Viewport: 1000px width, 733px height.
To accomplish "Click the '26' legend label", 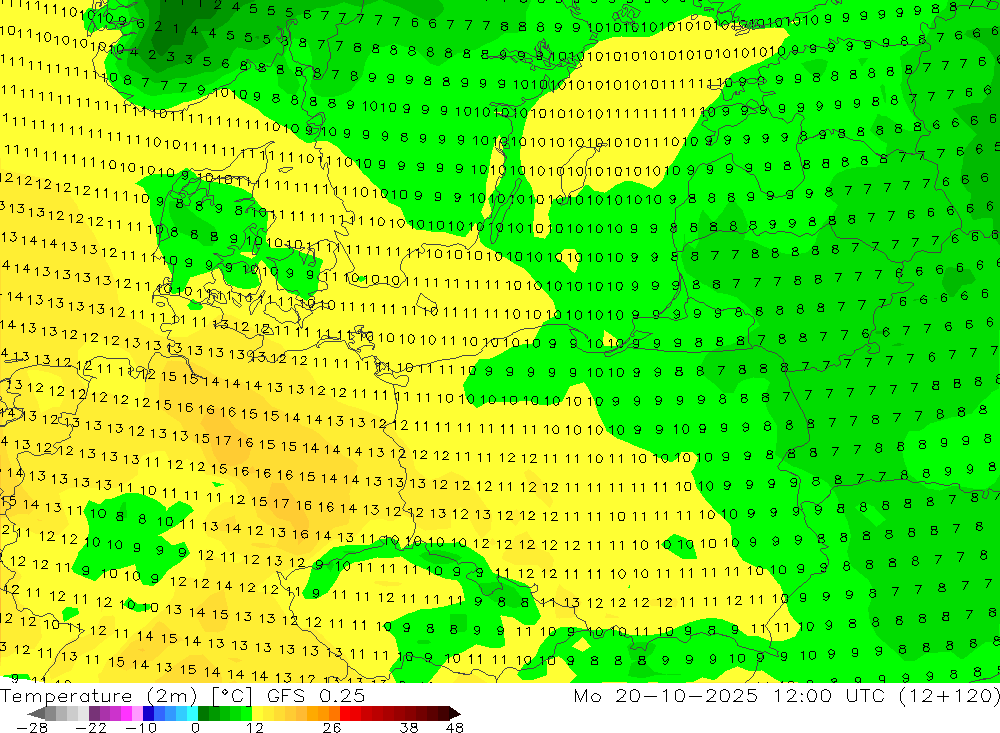I will [x=332, y=728].
